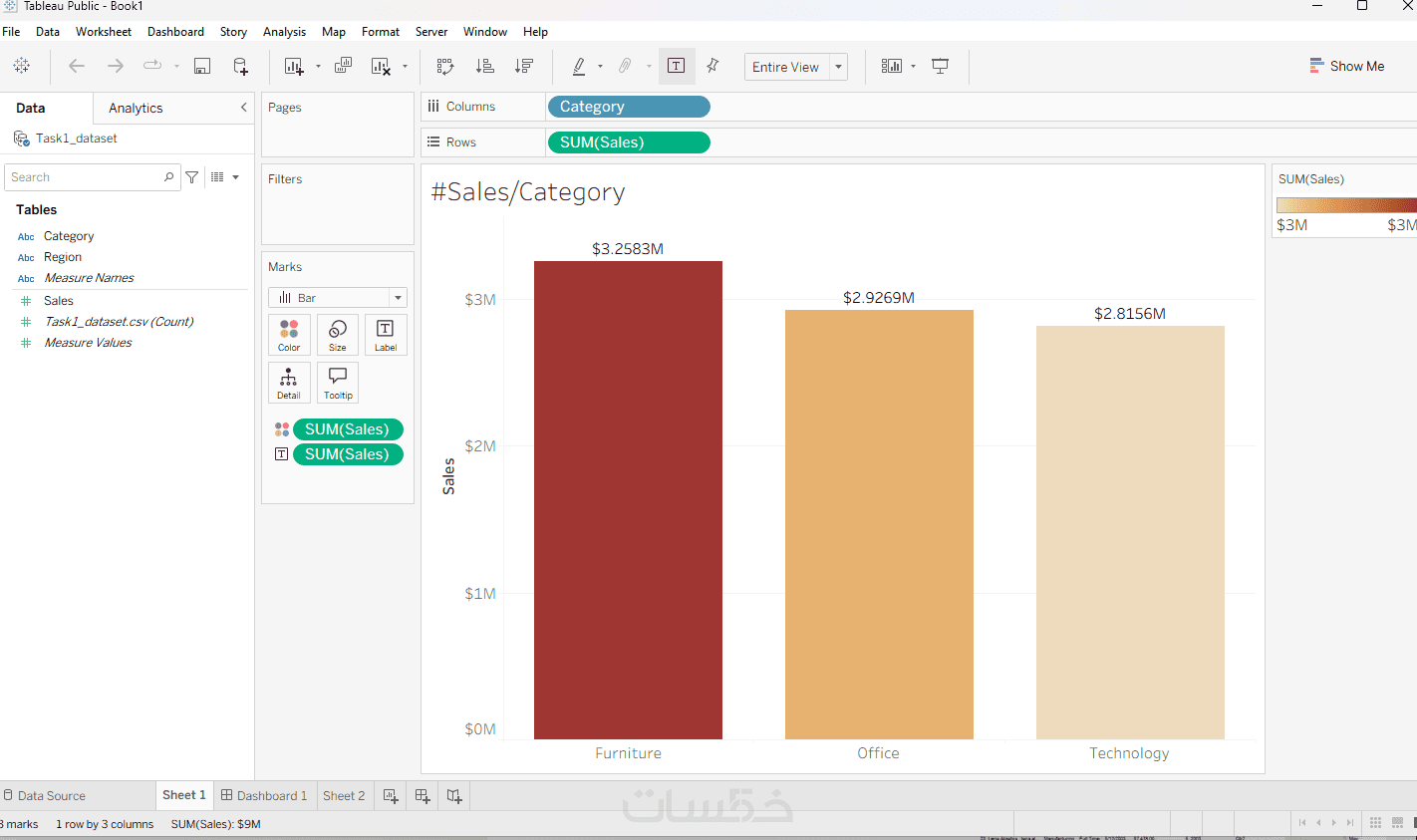Click the view-as-list icon in Data pane
The image size is (1417, 840).
click(217, 177)
